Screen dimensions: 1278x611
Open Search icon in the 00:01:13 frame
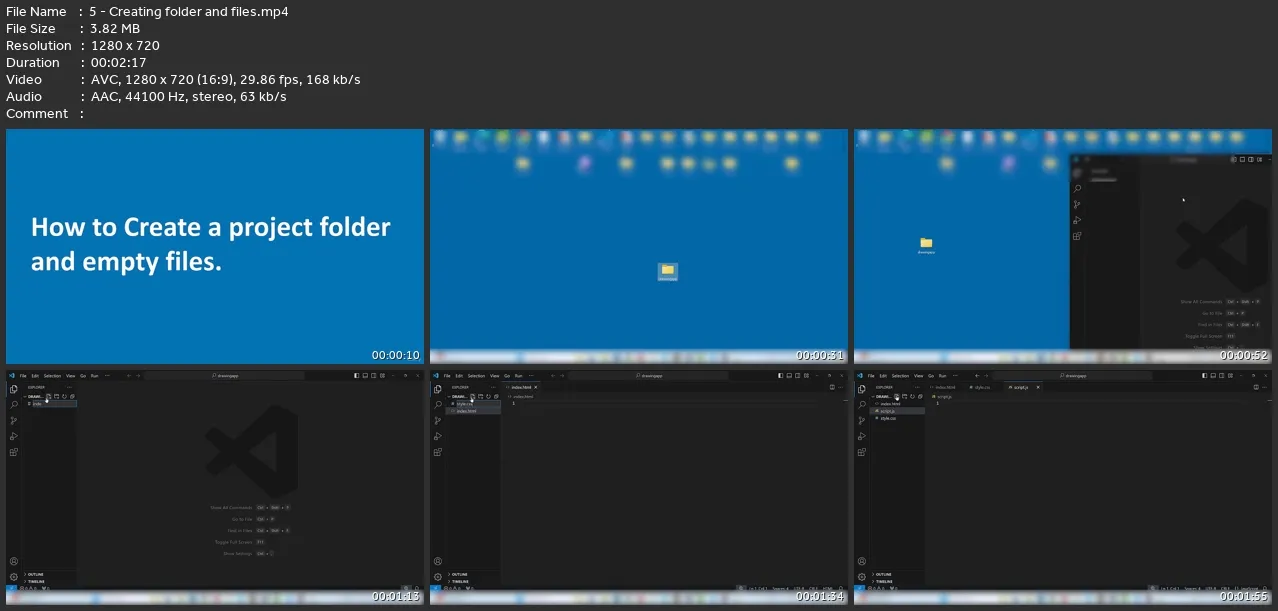pos(14,405)
